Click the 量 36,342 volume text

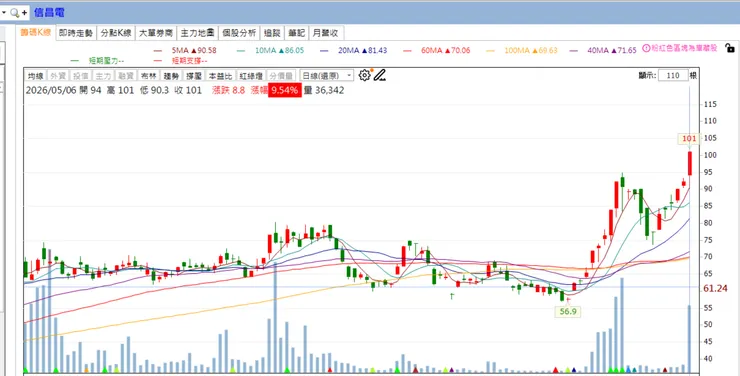(x=324, y=90)
